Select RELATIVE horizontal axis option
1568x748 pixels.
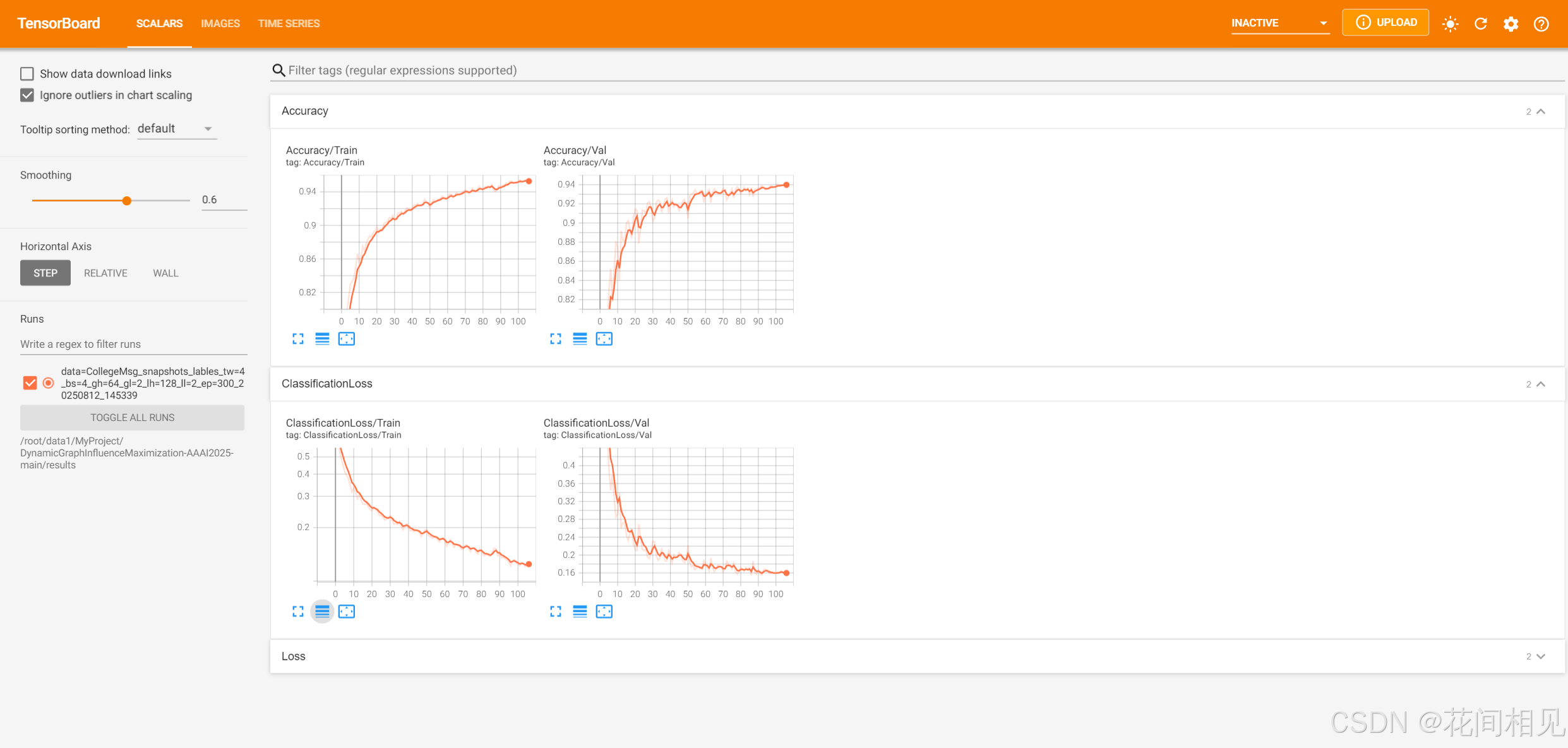point(105,273)
